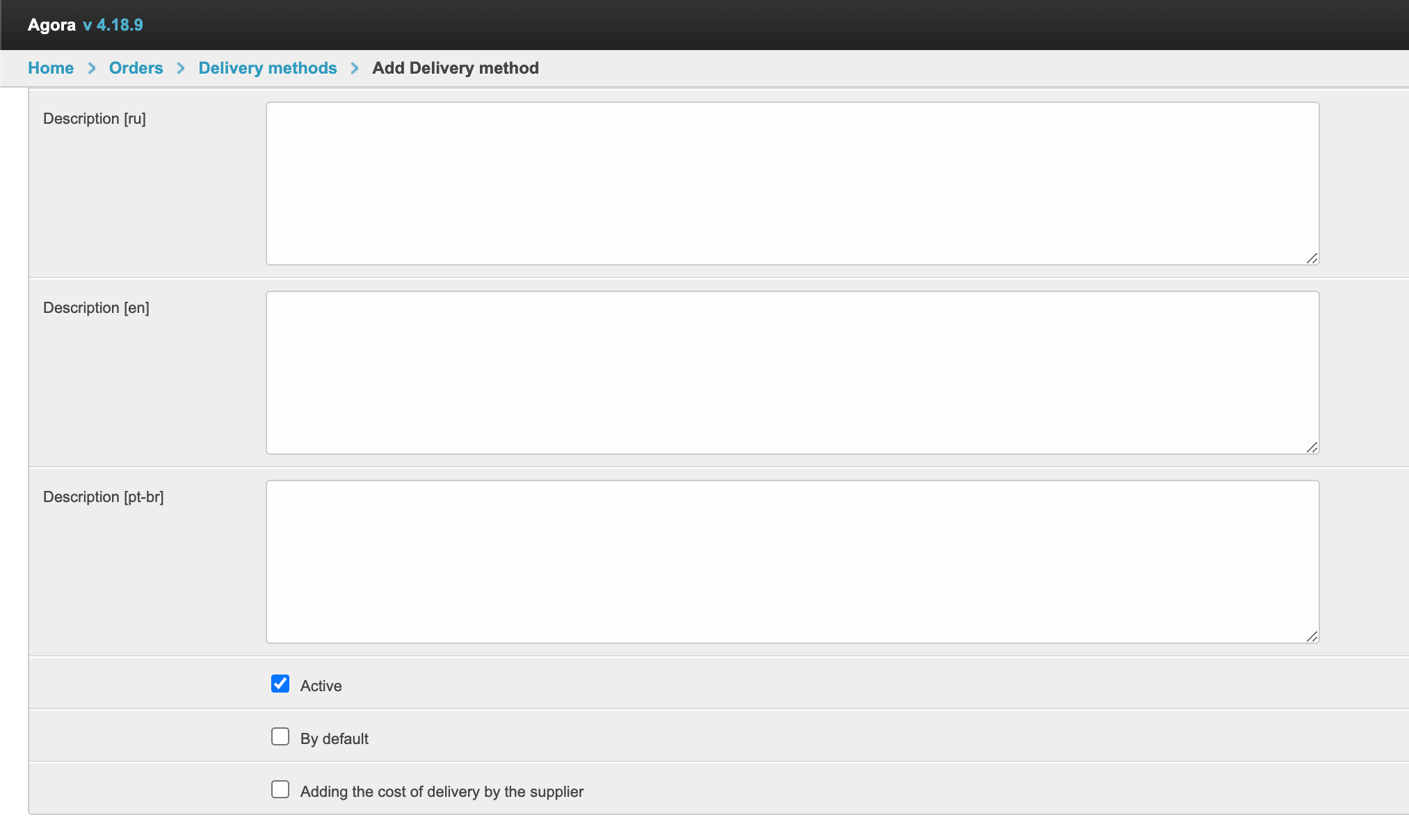Click the Agora logo title
Viewport: 1409px width, 840px height.
(51, 25)
